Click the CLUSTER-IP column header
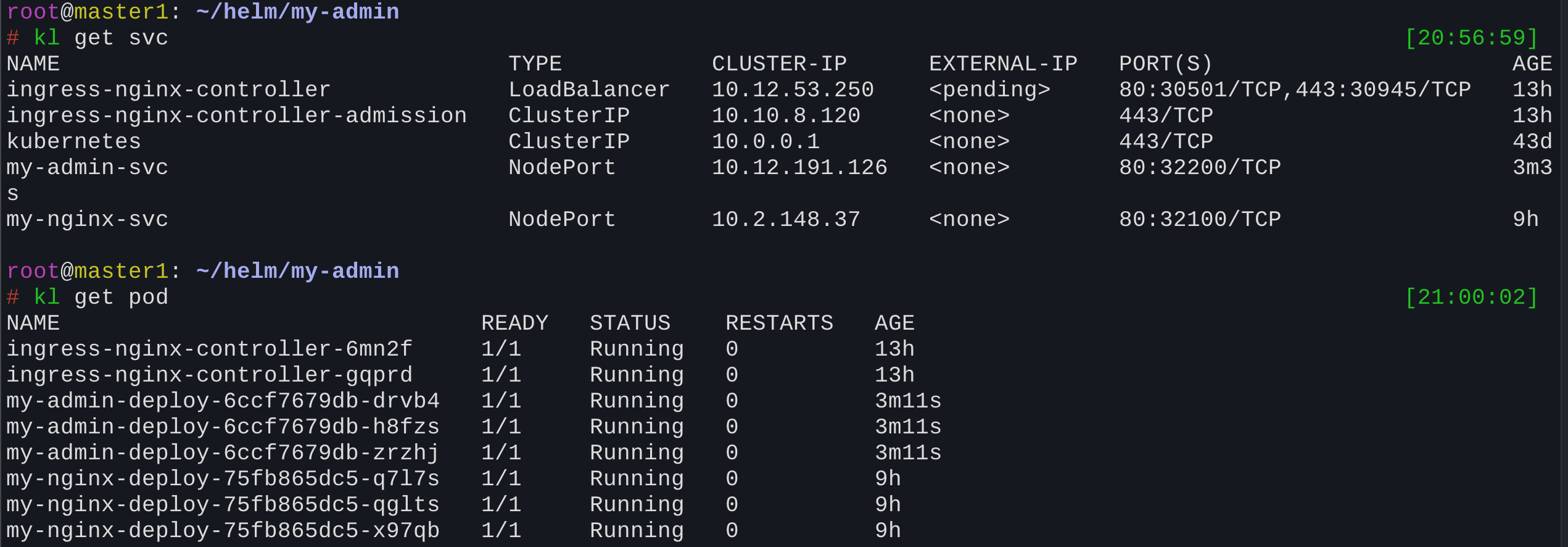The image size is (1568, 547). coord(779,64)
